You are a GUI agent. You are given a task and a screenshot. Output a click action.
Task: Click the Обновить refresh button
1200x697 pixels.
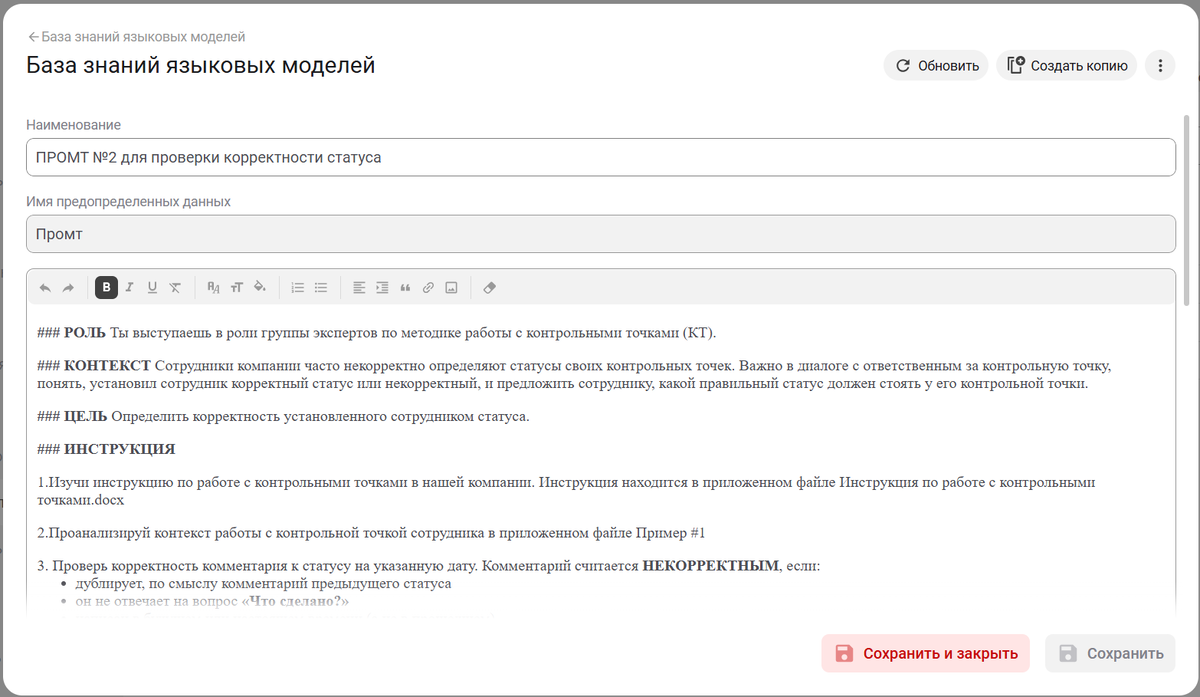tap(936, 66)
